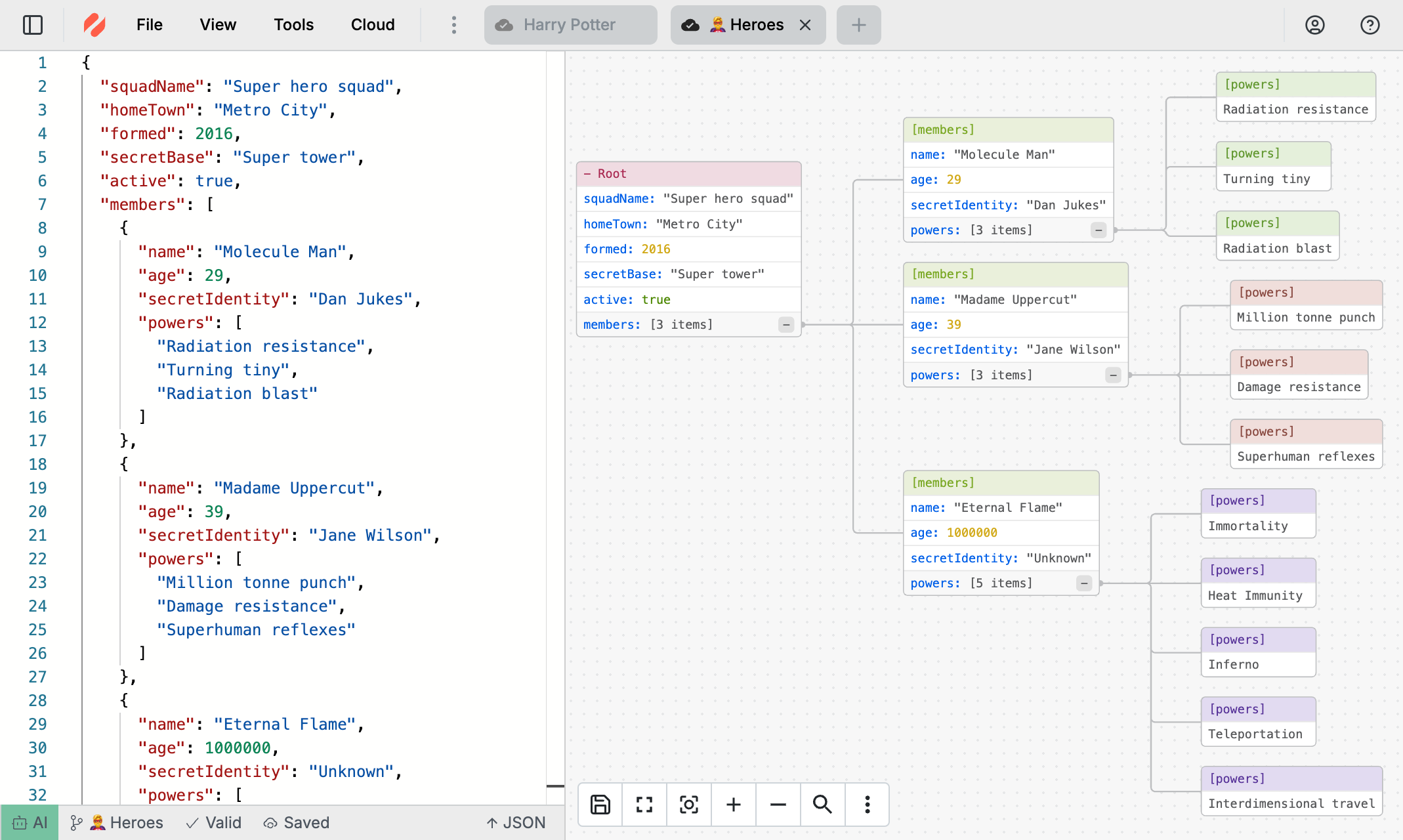The image size is (1403, 840).
Task: Zoom in on the graph
Action: pyautogui.click(x=734, y=804)
